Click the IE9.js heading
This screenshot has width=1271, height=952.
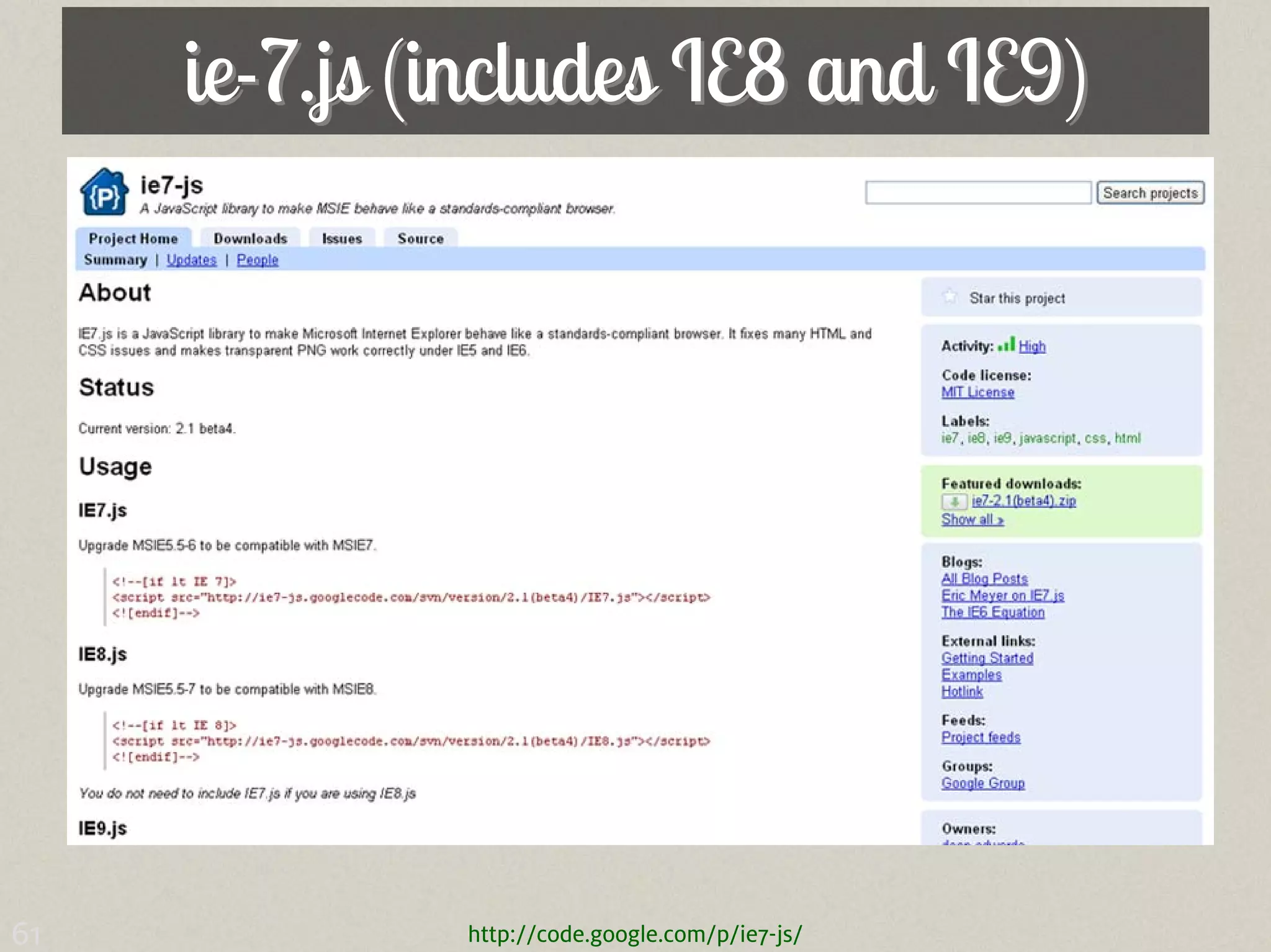coord(102,829)
